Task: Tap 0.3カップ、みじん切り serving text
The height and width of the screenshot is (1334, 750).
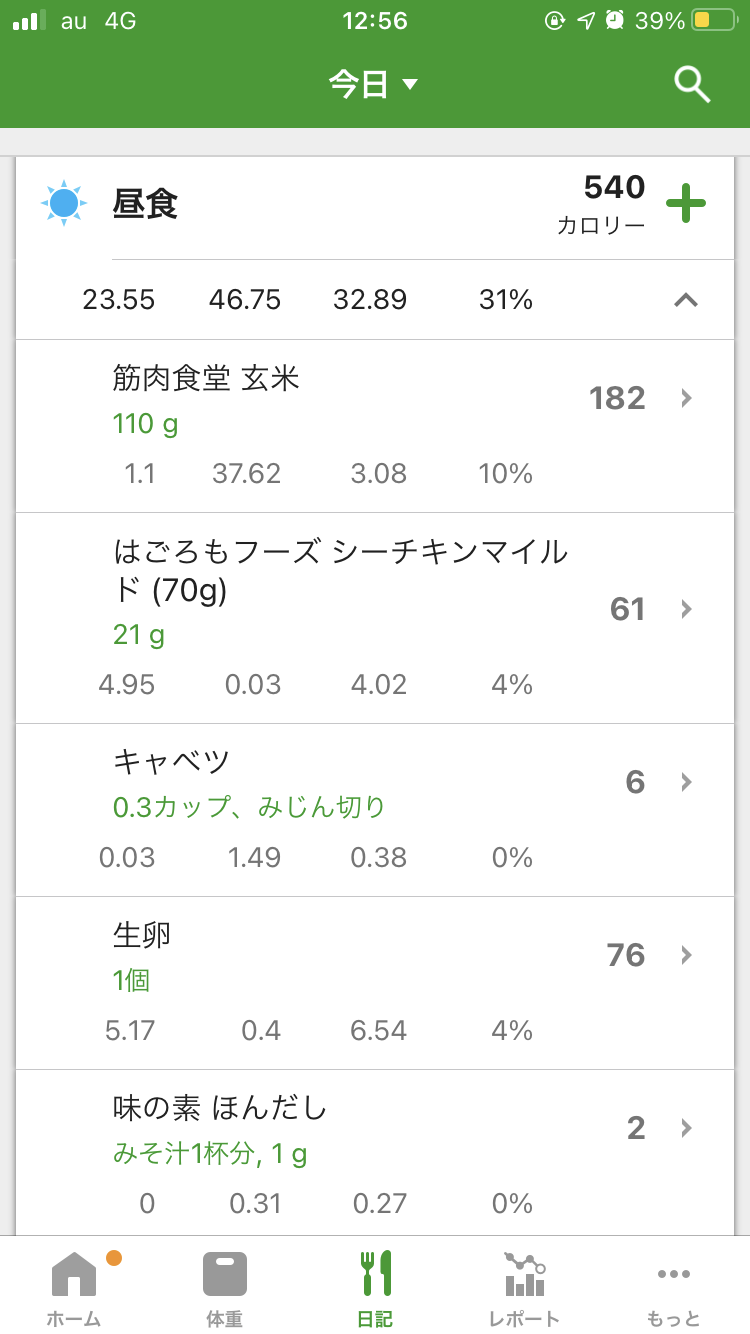Action: click(249, 807)
